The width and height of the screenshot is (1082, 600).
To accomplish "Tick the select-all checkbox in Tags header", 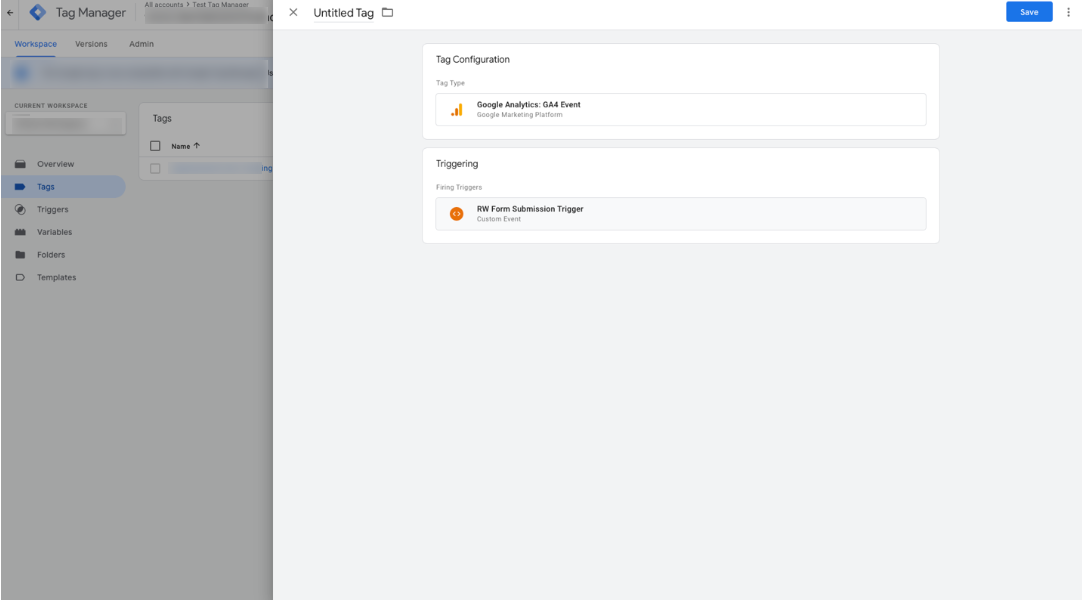I will click(155, 146).
